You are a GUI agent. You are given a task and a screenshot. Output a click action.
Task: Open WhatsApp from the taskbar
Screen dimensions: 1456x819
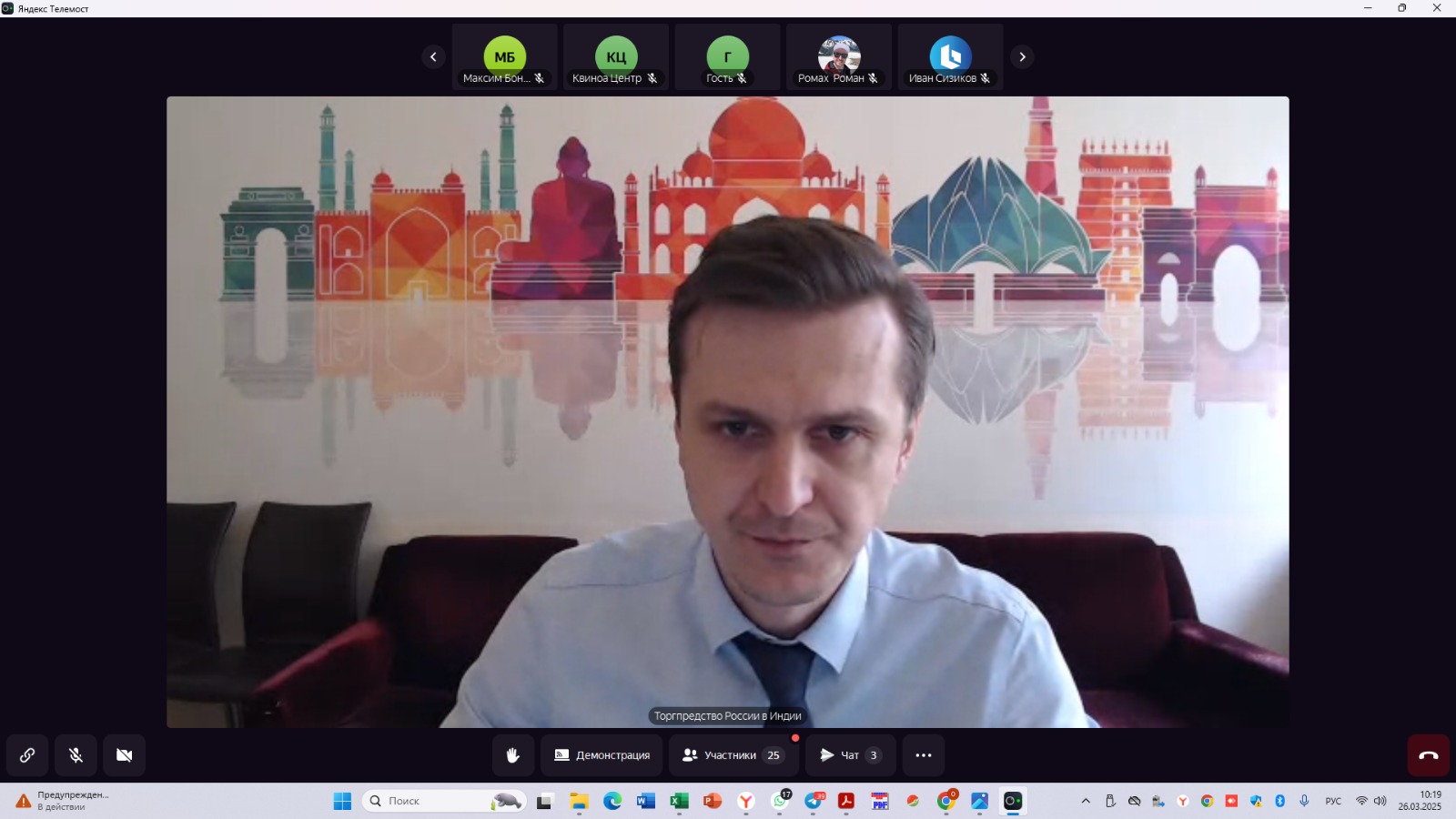click(x=780, y=801)
